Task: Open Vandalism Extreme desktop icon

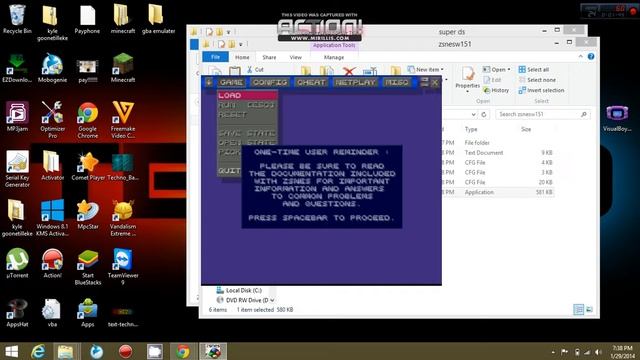Action: coord(122,217)
